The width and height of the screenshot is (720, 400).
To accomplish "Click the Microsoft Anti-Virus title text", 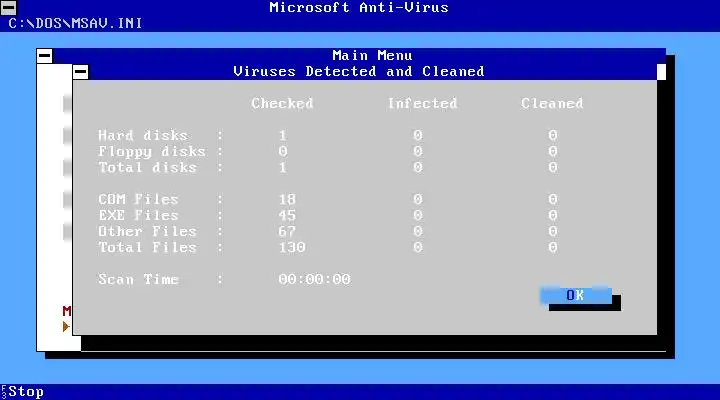I will 359,7.
